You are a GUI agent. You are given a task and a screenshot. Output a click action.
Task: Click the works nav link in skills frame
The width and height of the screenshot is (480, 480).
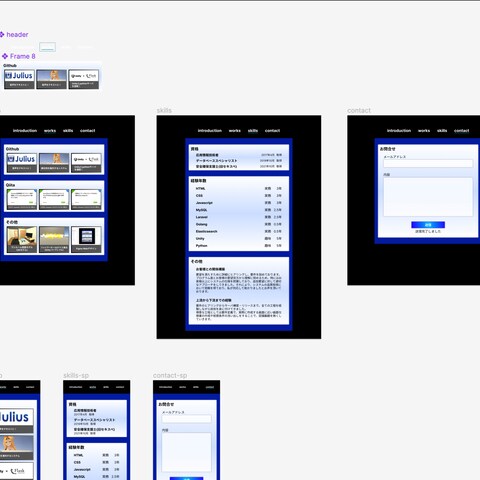tap(235, 131)
